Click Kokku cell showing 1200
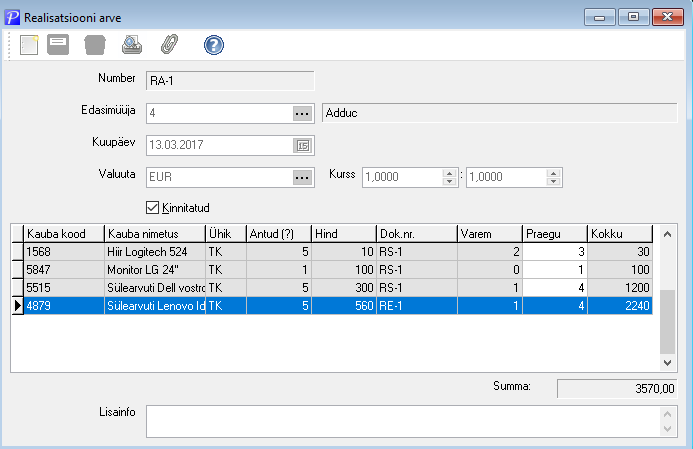Image resolution: width=693 pixels, height=449 pixels. coord(620,288)
